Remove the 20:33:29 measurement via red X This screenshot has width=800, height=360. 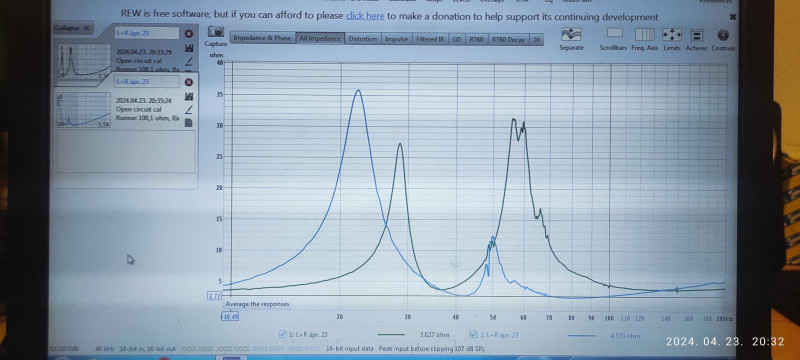[x=188, y=34]
